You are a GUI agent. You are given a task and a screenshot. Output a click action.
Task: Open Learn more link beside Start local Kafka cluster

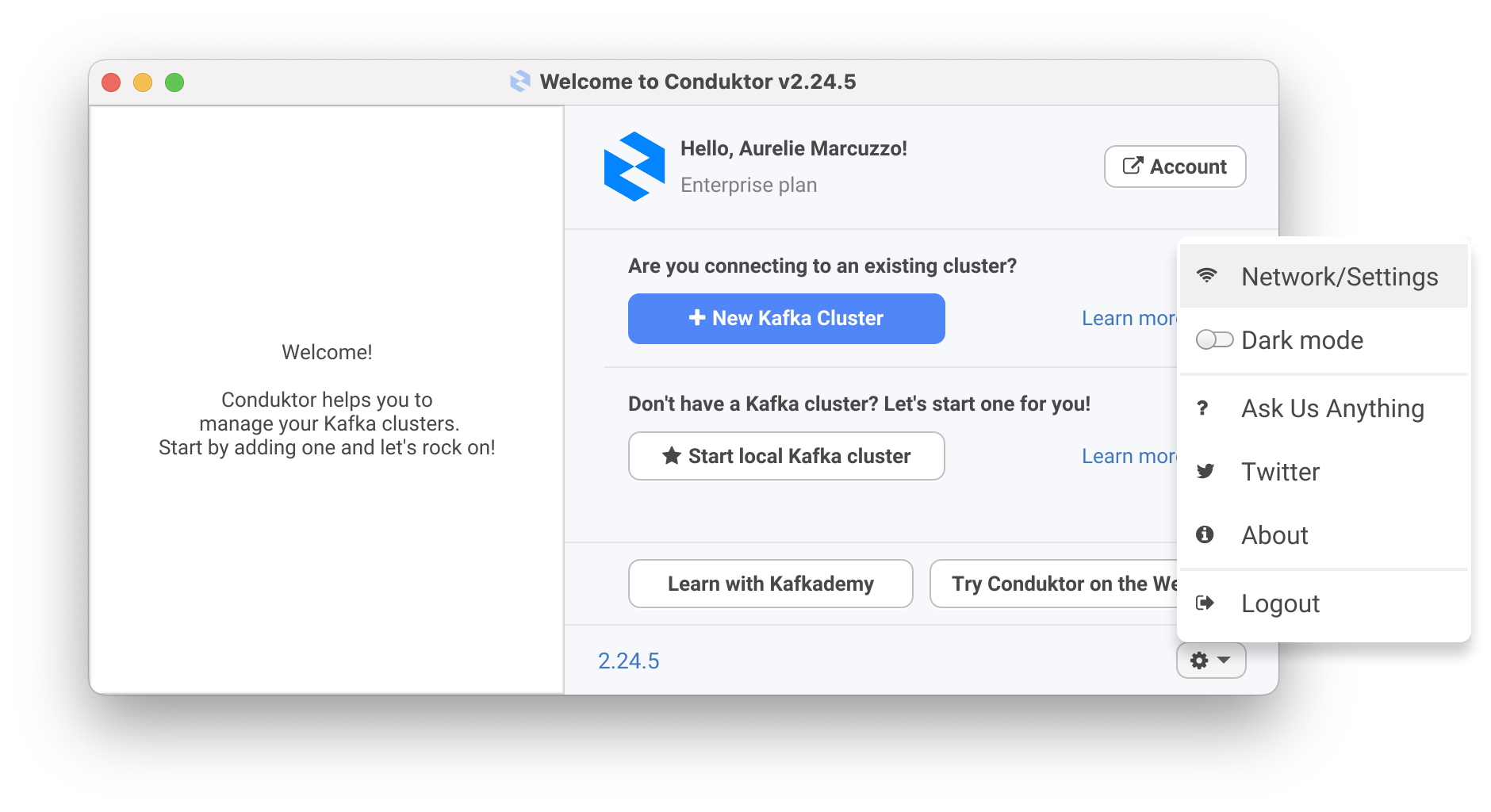click(x=1129, y=456)
